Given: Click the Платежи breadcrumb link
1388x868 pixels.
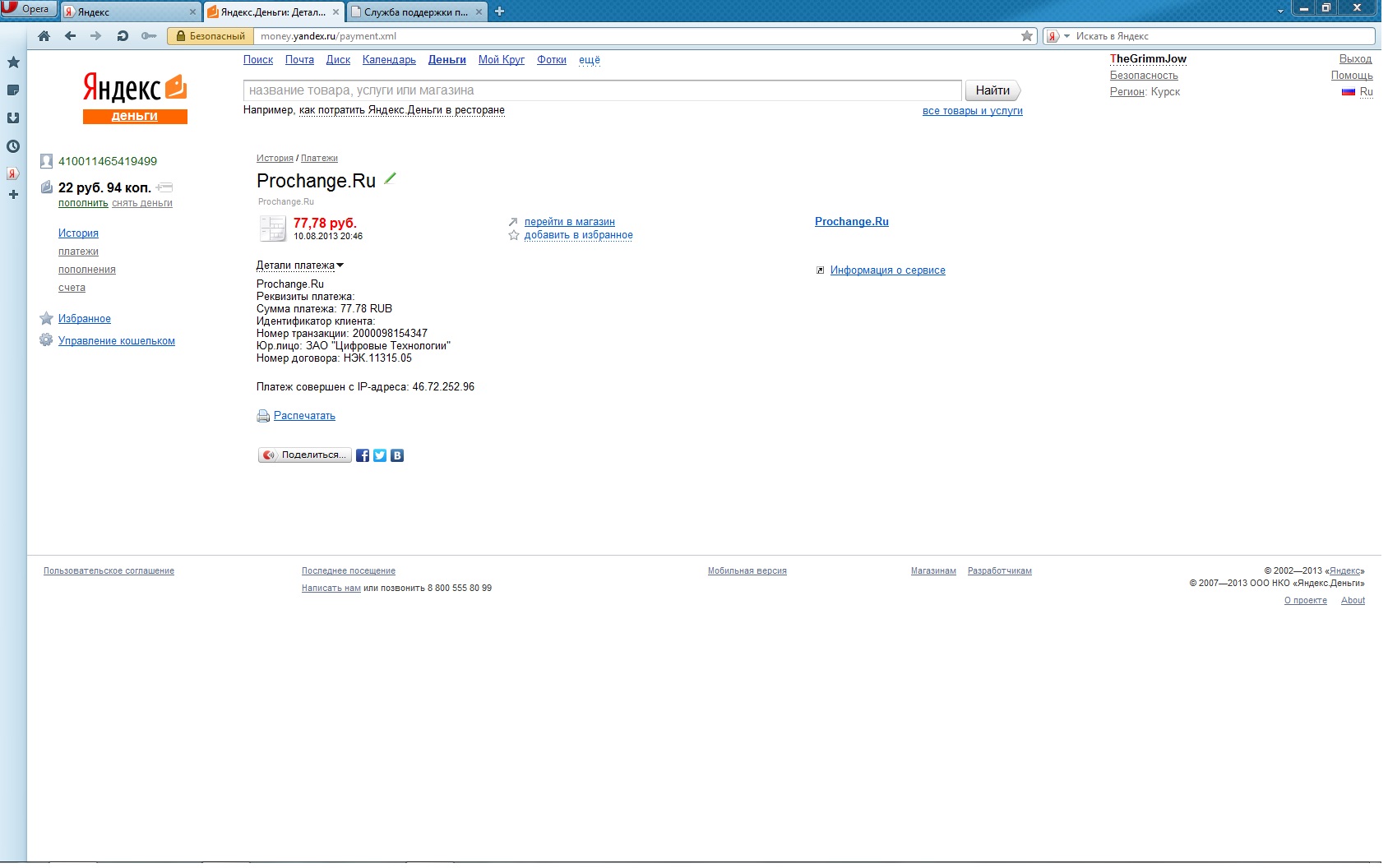Looking at the screenshot, I should coord(319,159).
